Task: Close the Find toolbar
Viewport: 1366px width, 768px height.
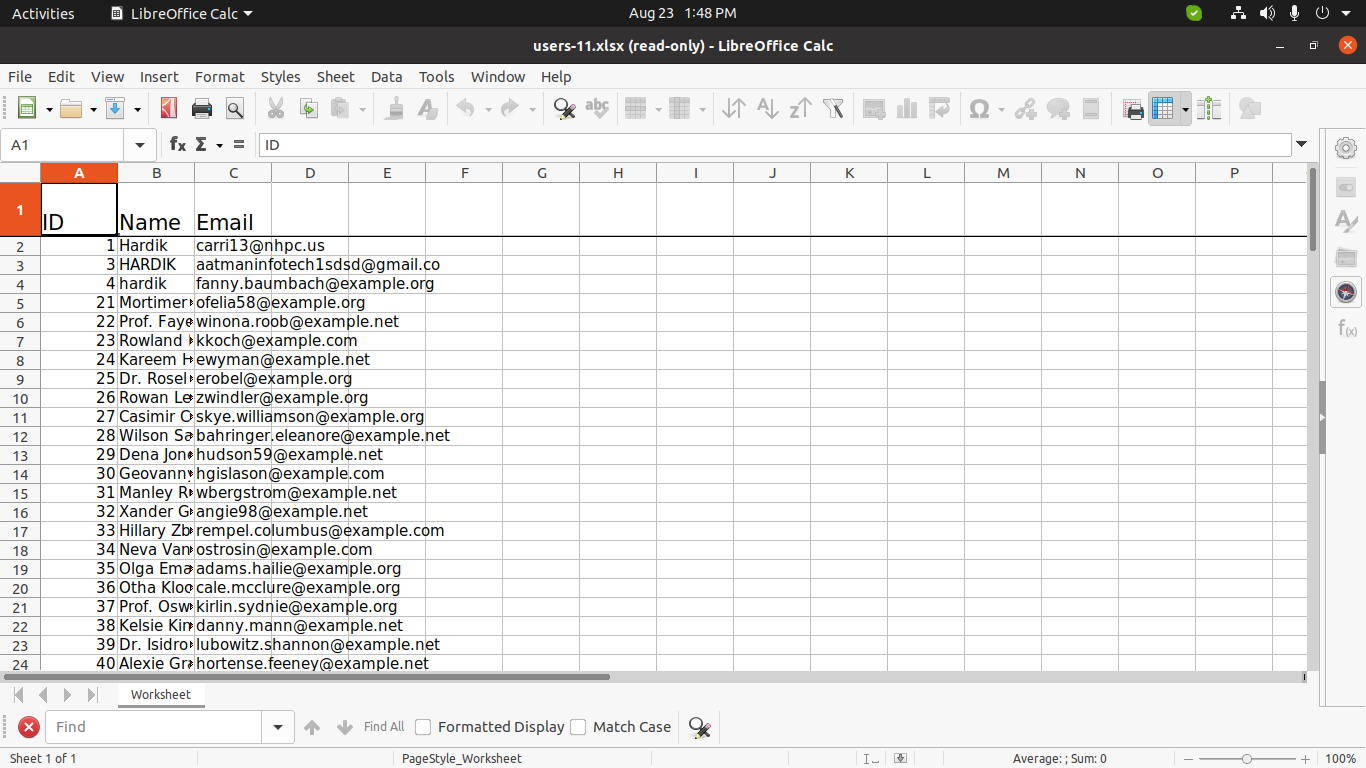Action: 28,727
